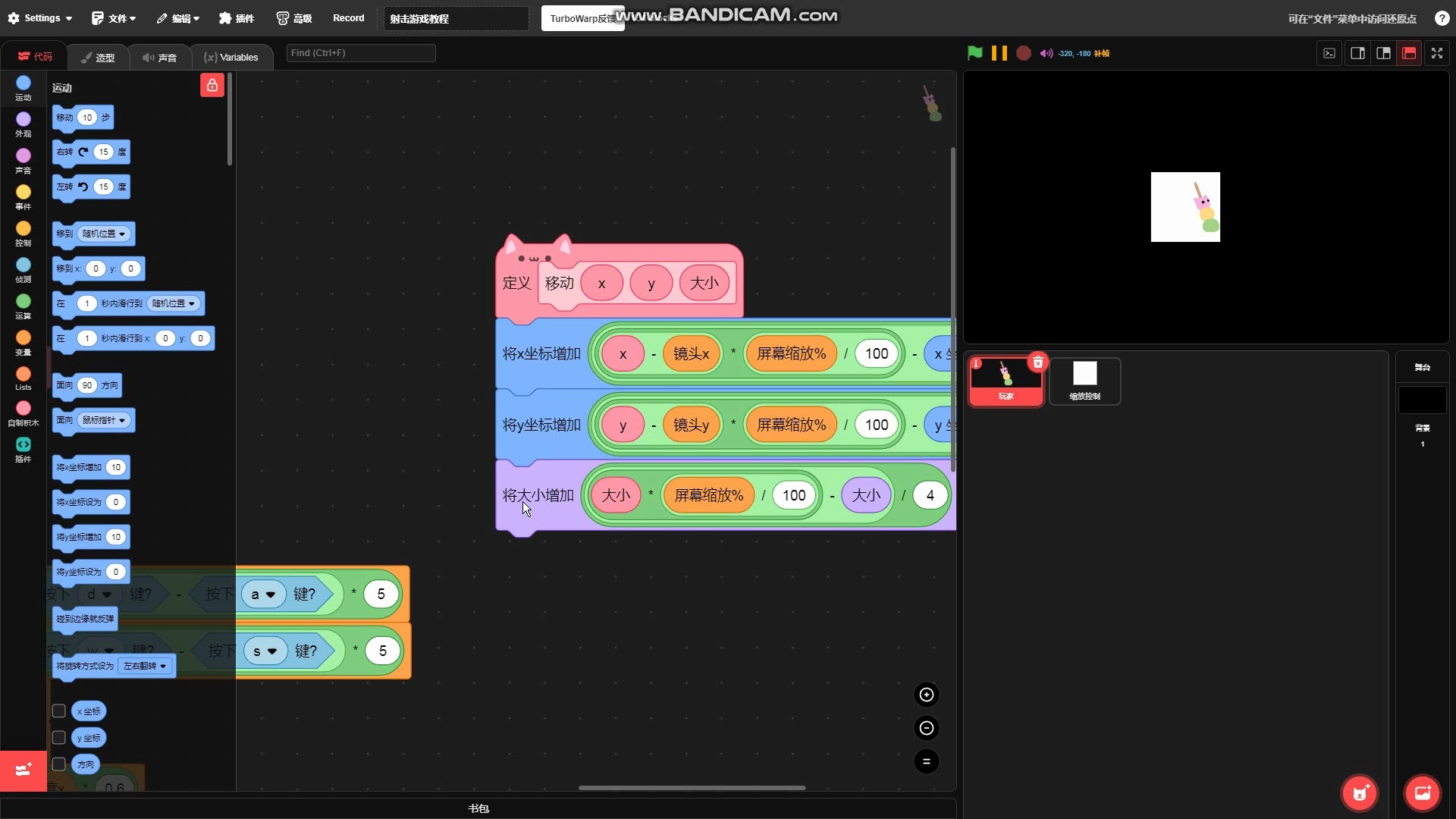
Task: Open the Settings dropdown menu
Action: 41,18
